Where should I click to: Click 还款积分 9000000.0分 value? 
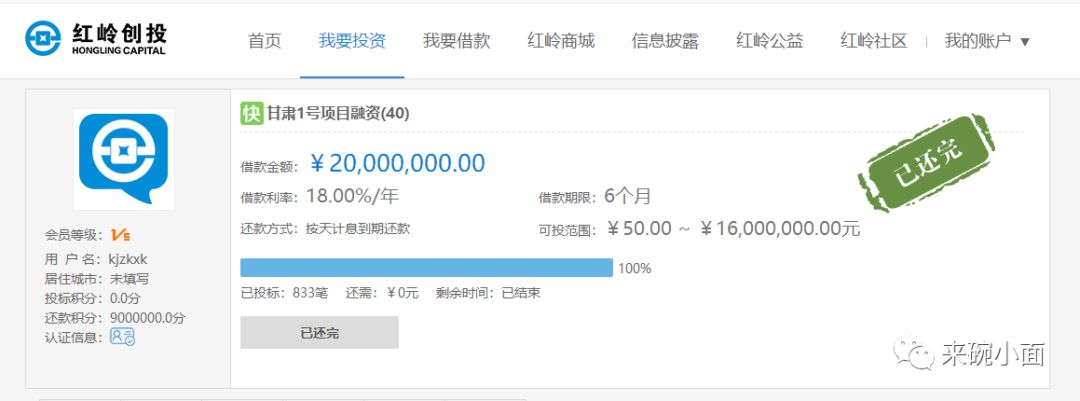tap(147, 318)
